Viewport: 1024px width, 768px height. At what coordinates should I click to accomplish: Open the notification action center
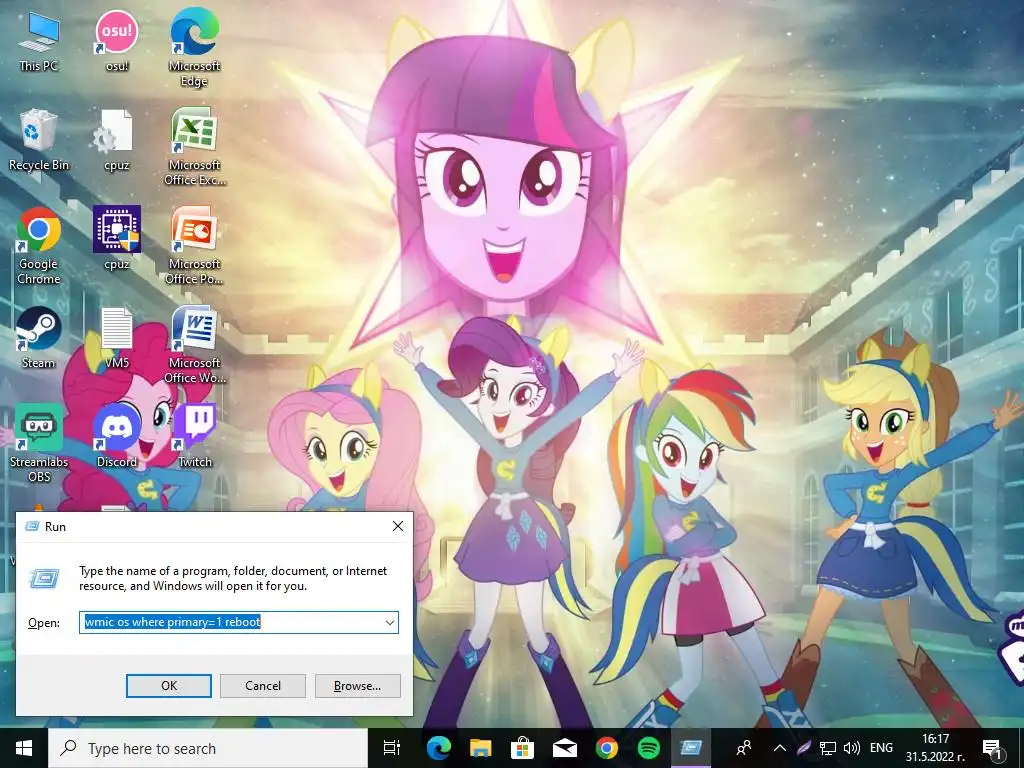tap(993, 748)
